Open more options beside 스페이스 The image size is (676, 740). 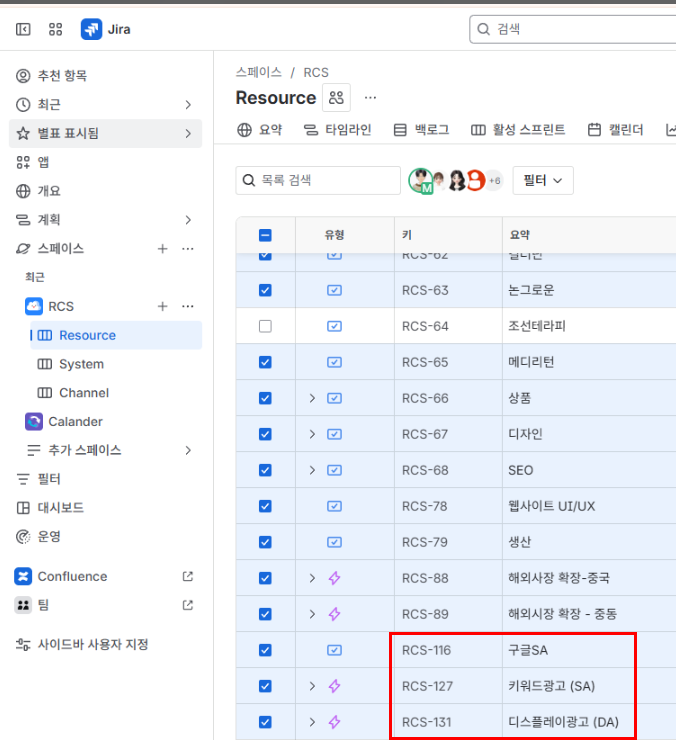click(x=187, y=249)
